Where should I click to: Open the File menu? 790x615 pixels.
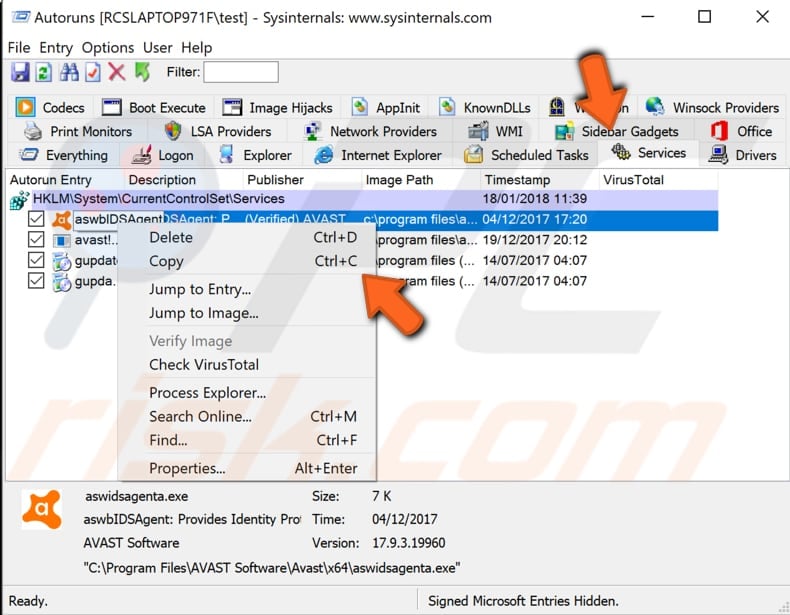point(19,47)
